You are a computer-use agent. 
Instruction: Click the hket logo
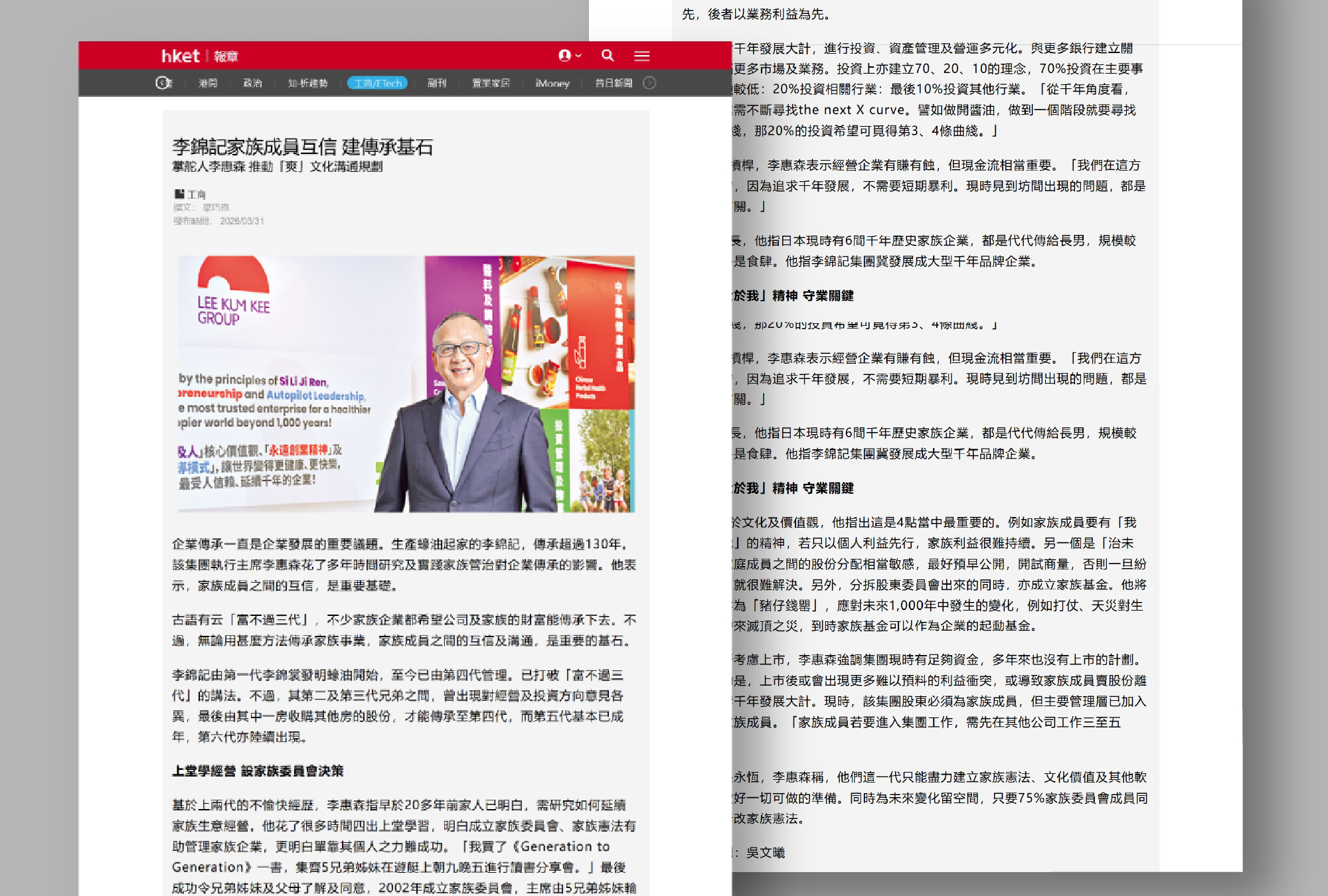pos(180,56)
